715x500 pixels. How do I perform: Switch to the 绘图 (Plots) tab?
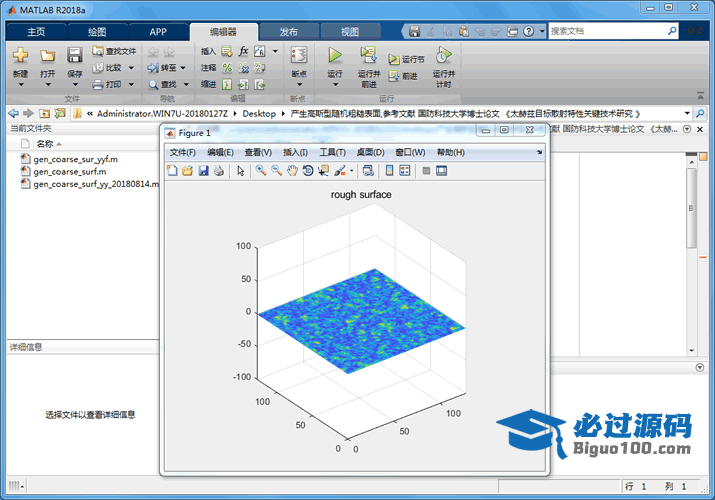pos(97,31)
